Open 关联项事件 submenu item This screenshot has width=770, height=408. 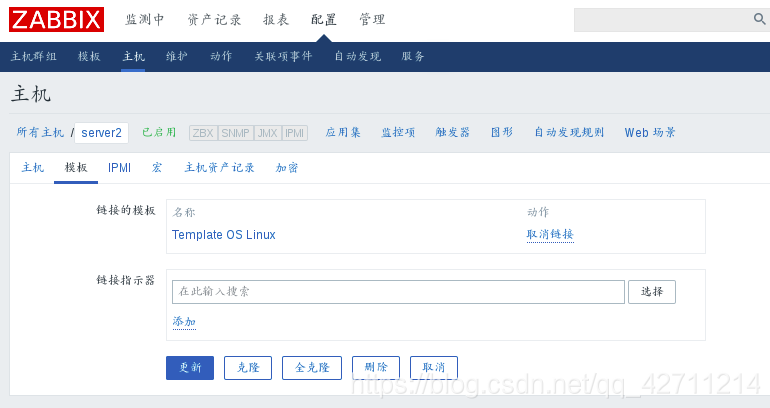pos(283,56)
